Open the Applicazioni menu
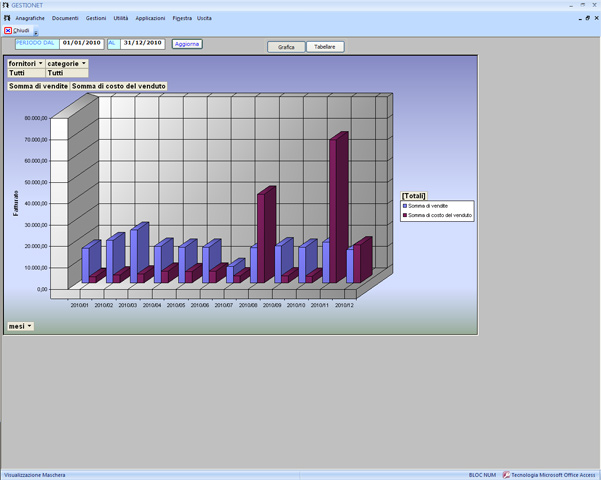 tap(150, 18)
